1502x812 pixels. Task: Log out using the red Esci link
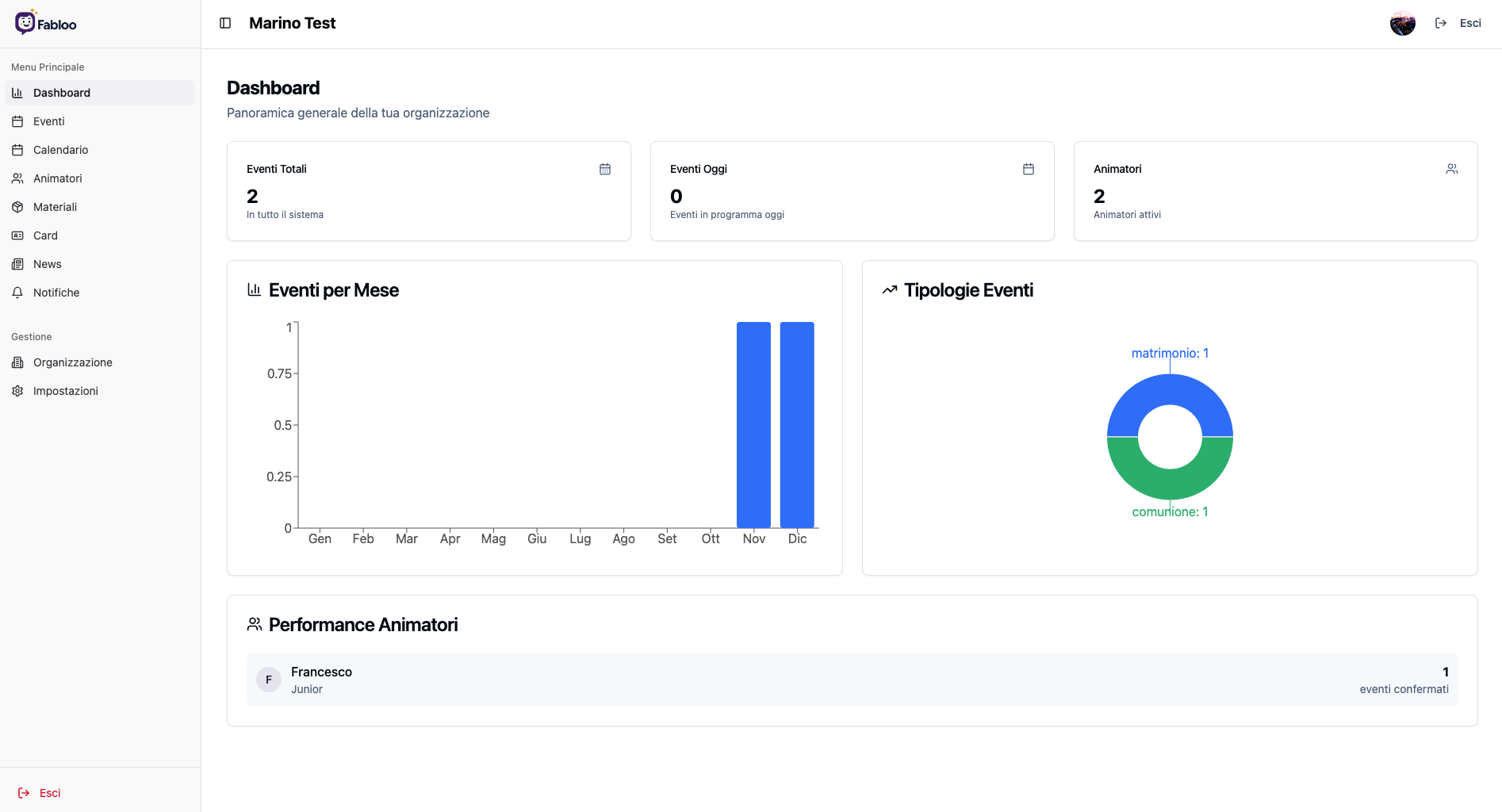point(40,793)
